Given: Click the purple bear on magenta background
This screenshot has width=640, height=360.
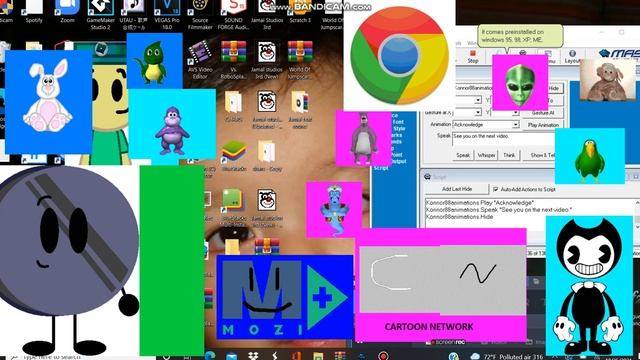Looking at the screenshot, I should click(x=364, y=138).
